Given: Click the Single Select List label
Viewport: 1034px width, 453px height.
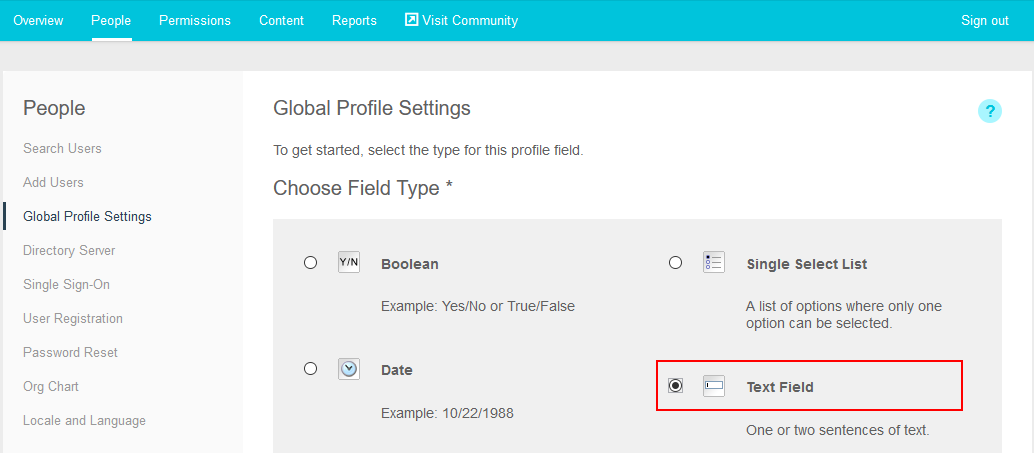Looking at the screenshot, I should (806, 264).
